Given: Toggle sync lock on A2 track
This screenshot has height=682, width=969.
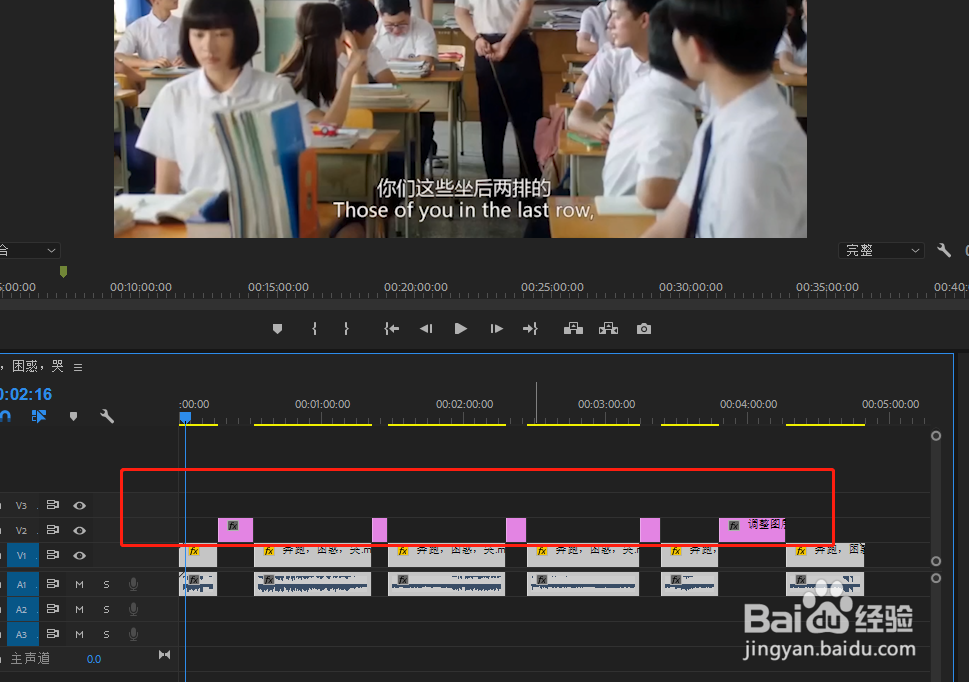Looking at the screenshot, I should coord(53,609).
